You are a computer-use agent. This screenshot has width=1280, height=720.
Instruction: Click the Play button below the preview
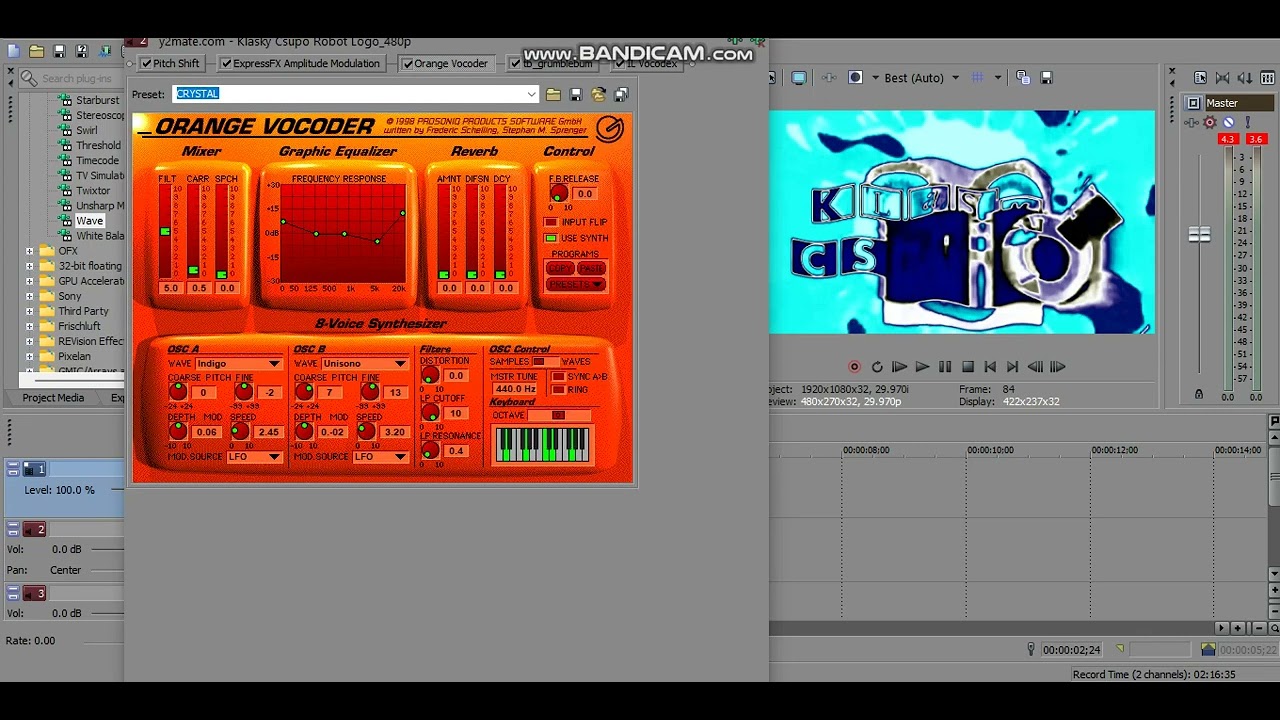coord(922,367)
